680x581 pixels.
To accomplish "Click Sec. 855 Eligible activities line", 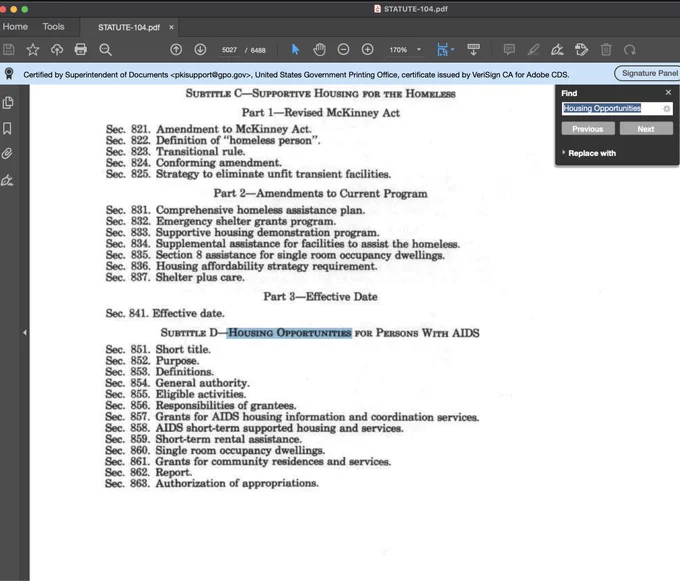I will pyautogui.click(x=175, y=394).
